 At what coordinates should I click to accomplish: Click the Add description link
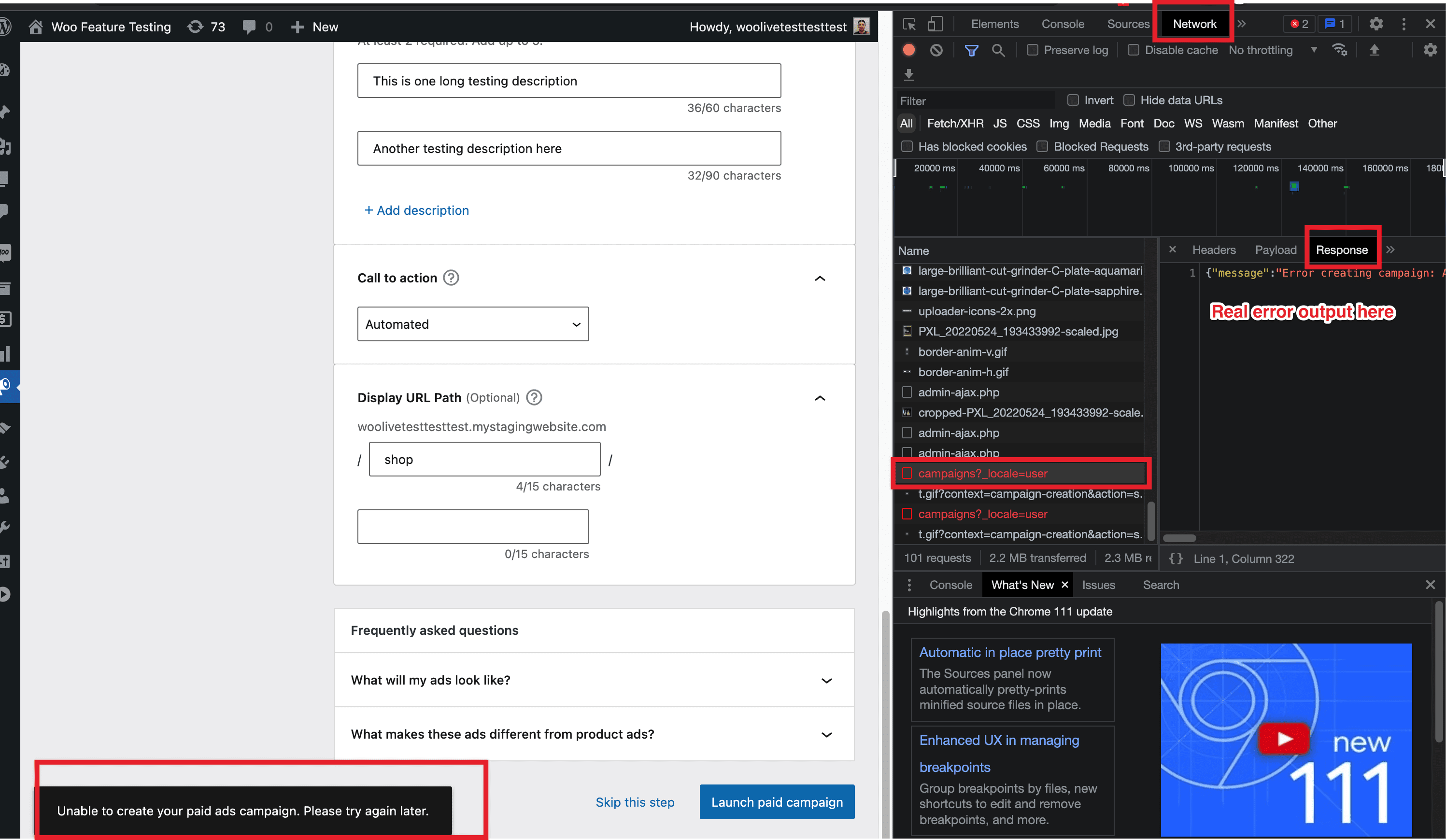point(417,210)
